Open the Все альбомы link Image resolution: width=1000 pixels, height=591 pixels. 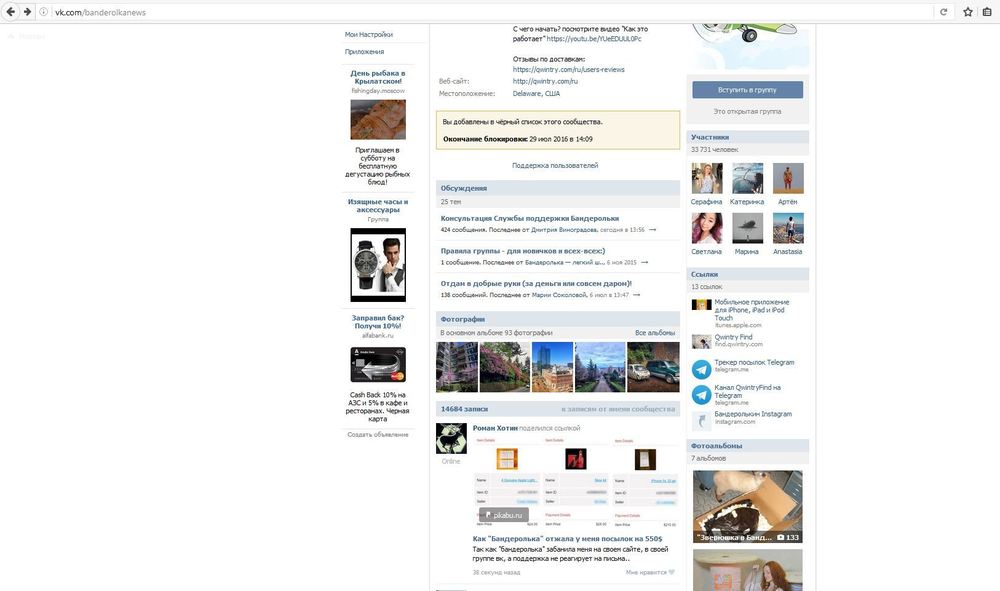[655, 333]
